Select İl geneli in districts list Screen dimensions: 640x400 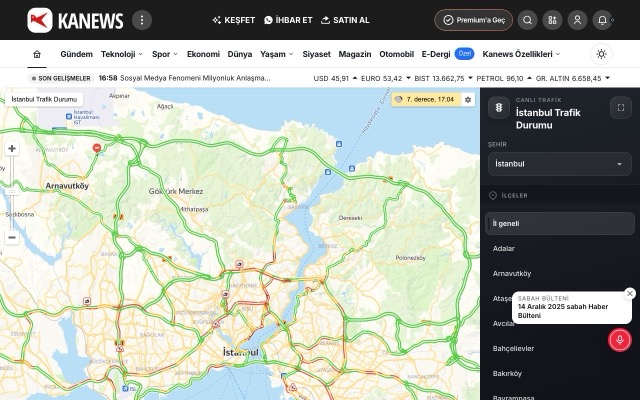point(560,223)
